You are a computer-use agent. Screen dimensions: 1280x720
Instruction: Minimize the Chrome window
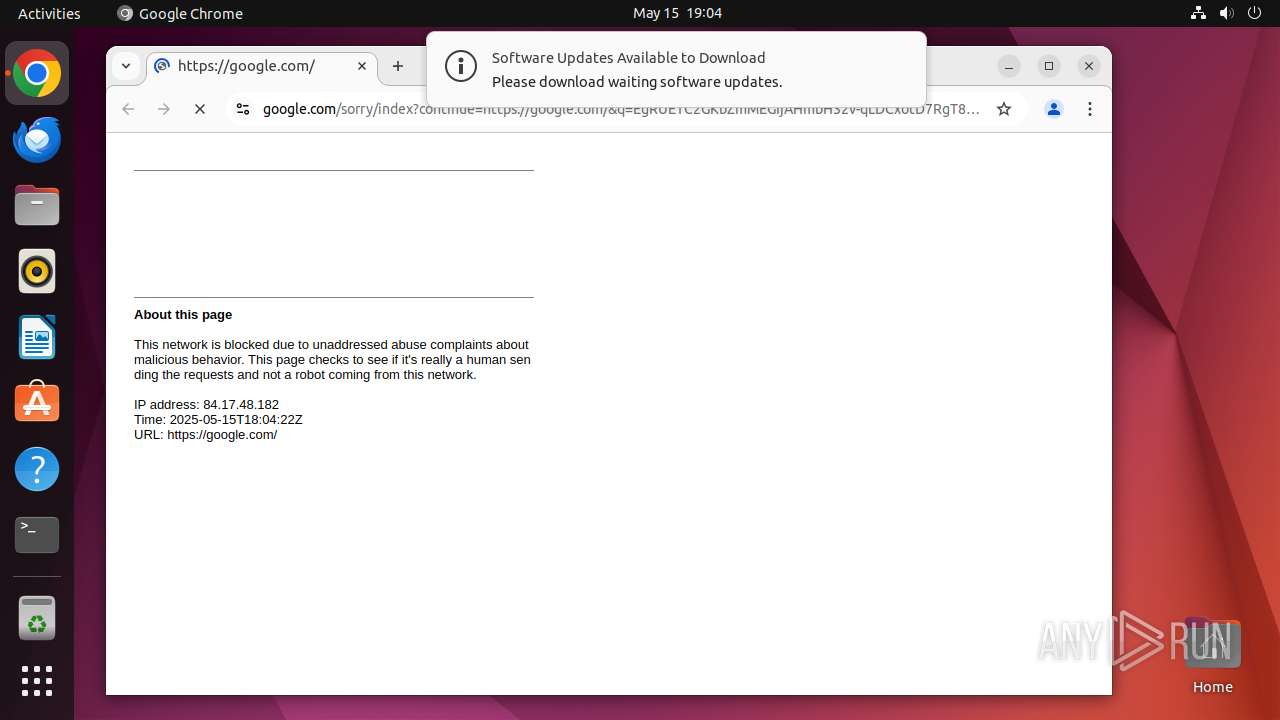tap(1009, 66)
